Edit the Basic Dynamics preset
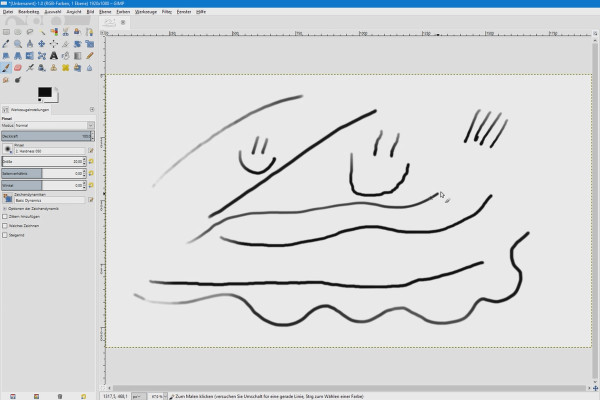This screenshot has width=600, height=400. tap(91, 200)
